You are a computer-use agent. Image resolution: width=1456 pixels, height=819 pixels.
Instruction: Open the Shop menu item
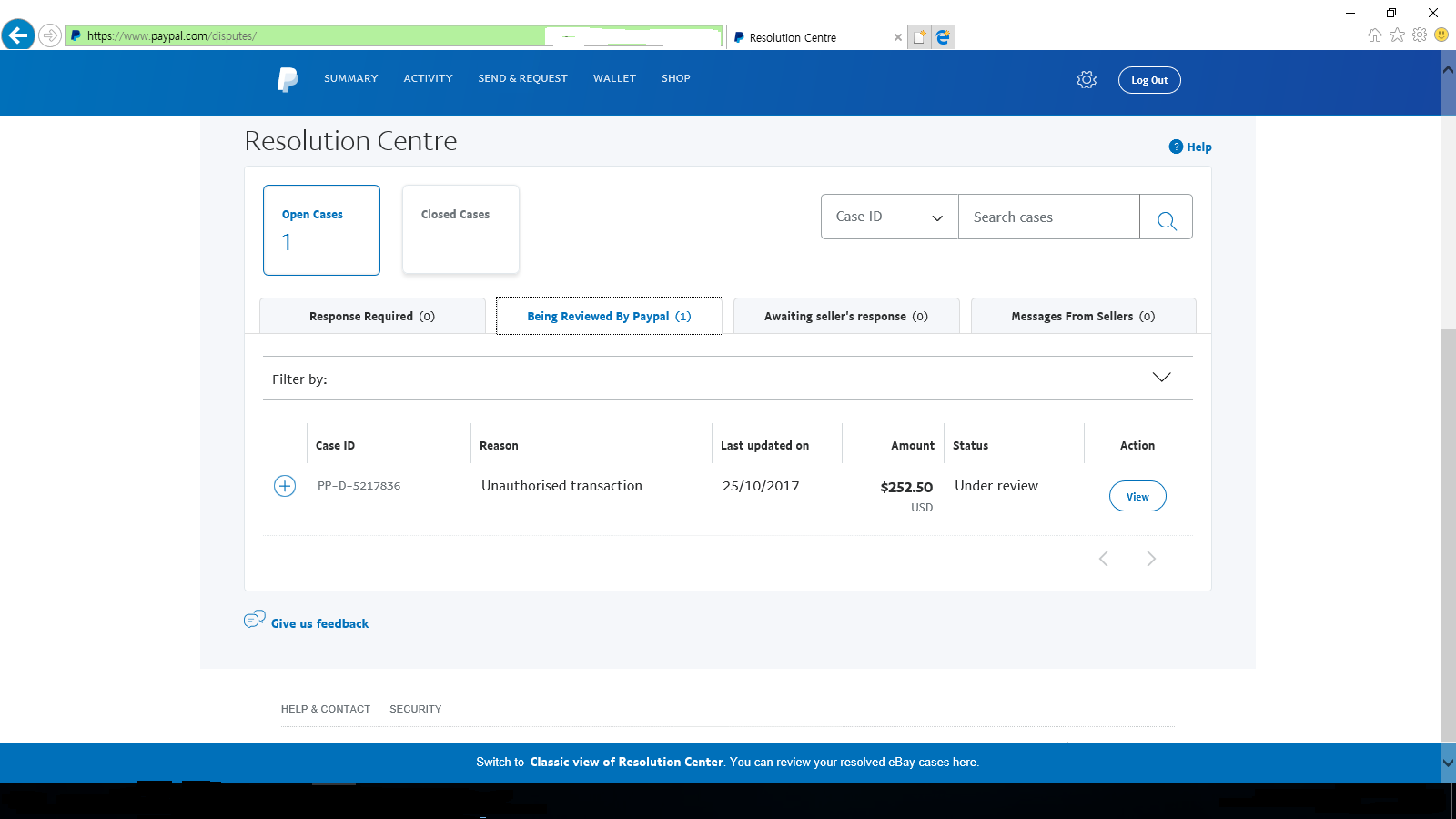[676, 78]
